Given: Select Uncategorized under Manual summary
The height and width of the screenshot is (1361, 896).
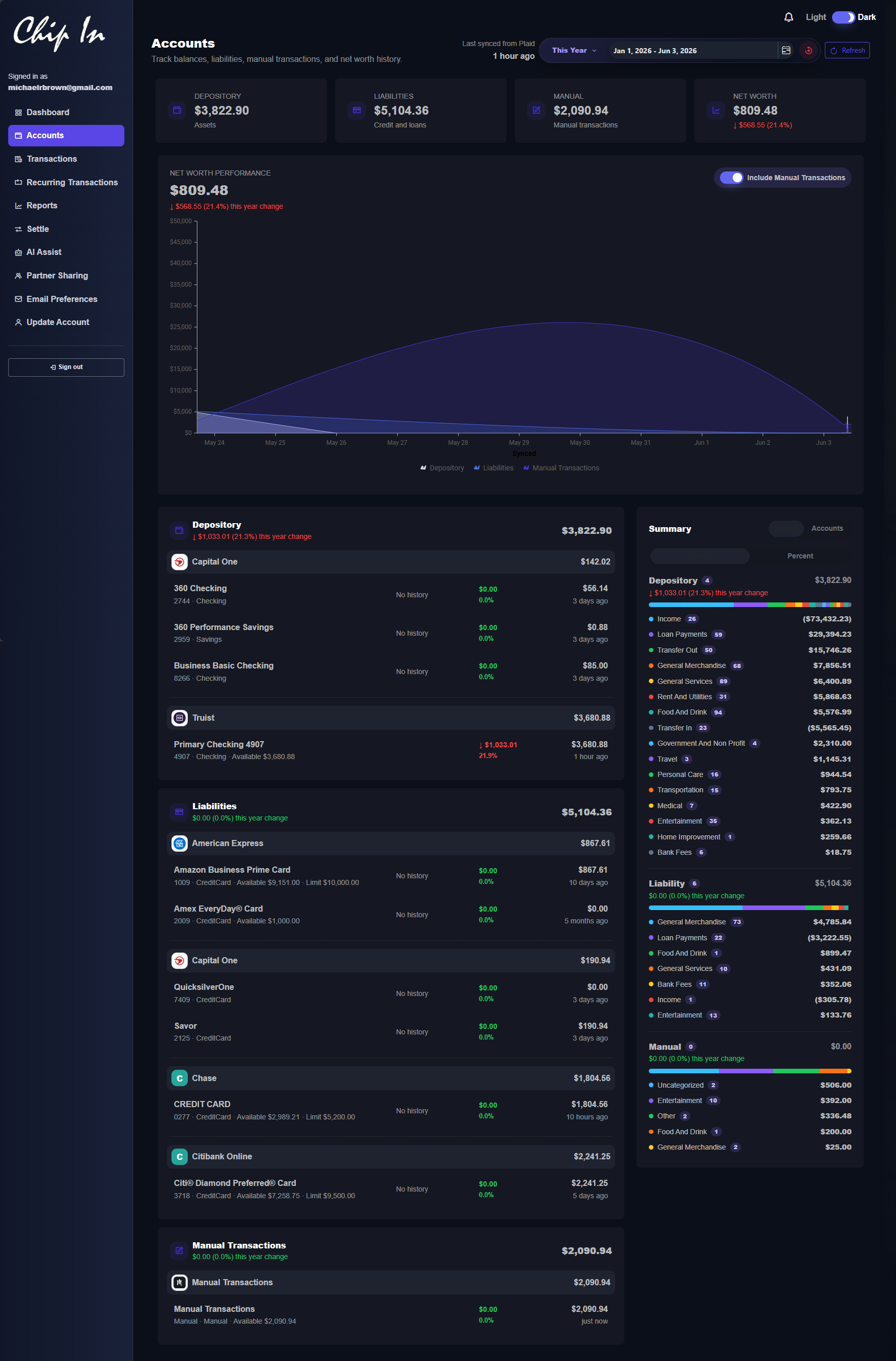Looking at the screenshot, I should pyautogui.click(x=750, y=1085).
